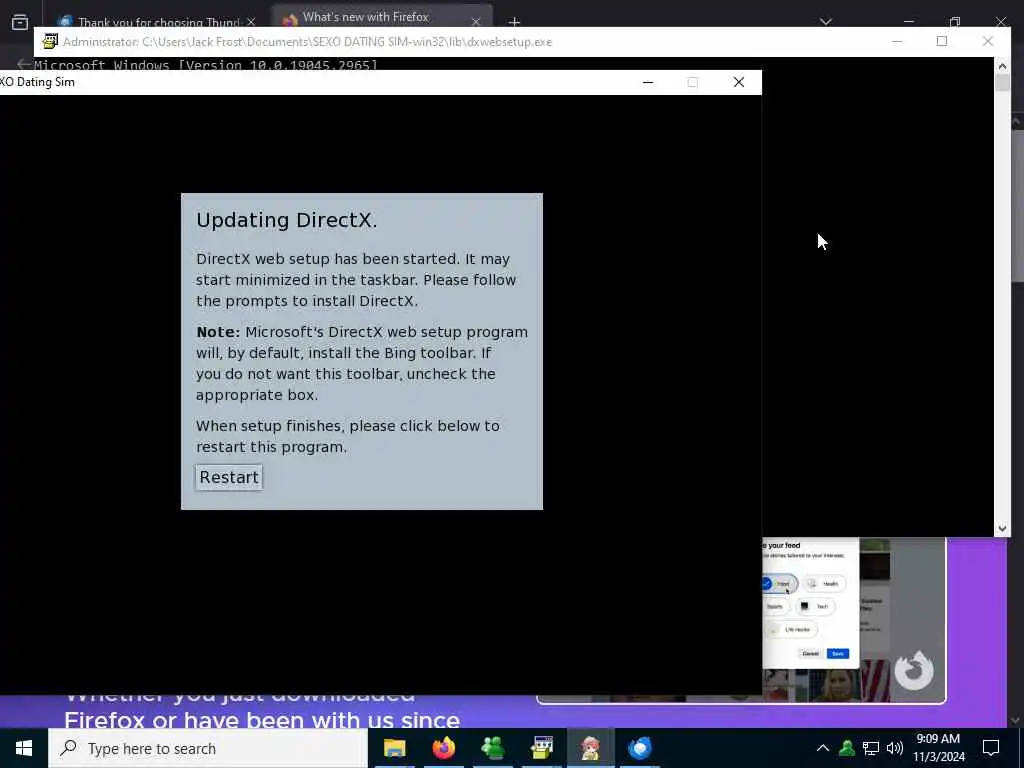Click the 'Type here to search' box

[208, 748]
